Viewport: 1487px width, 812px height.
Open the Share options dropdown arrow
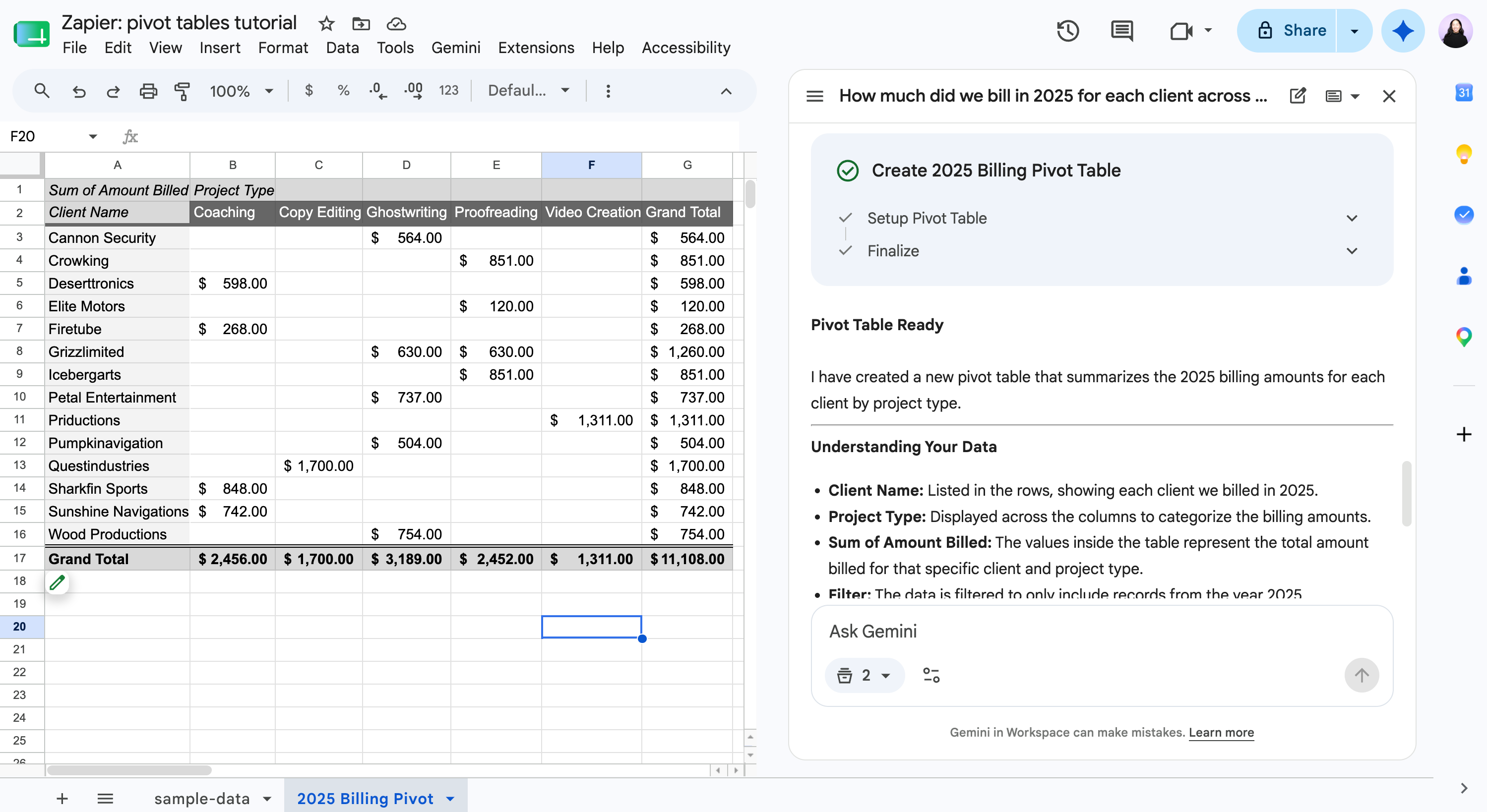(x=1354, y=31)
